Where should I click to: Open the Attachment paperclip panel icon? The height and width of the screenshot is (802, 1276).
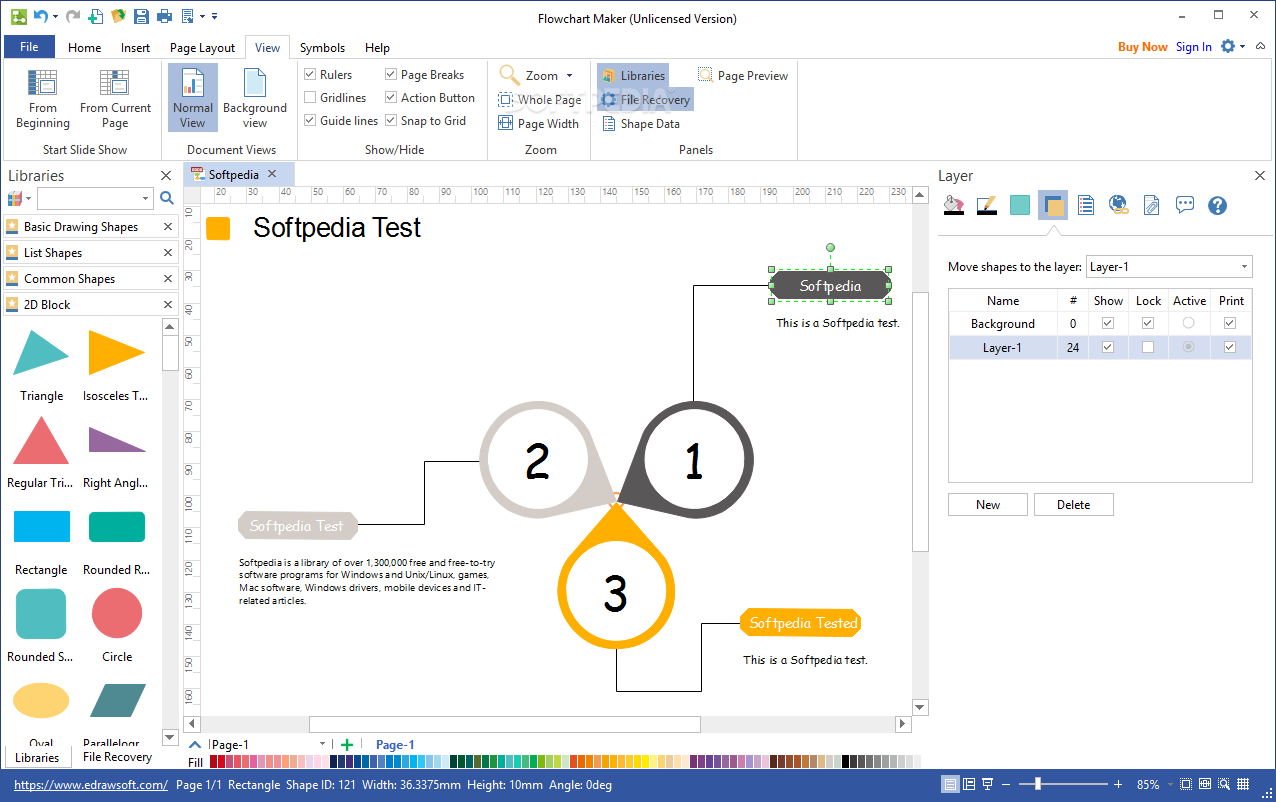click(1152, 205)
